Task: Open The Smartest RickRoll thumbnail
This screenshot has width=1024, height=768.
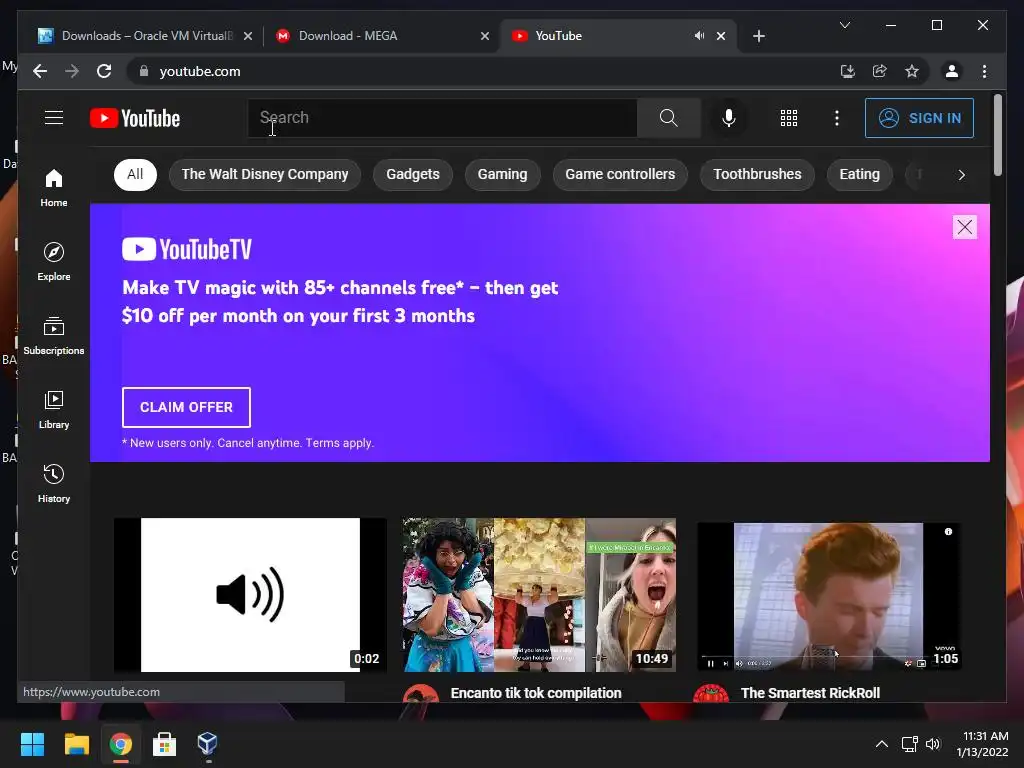Action: point(829,596)
